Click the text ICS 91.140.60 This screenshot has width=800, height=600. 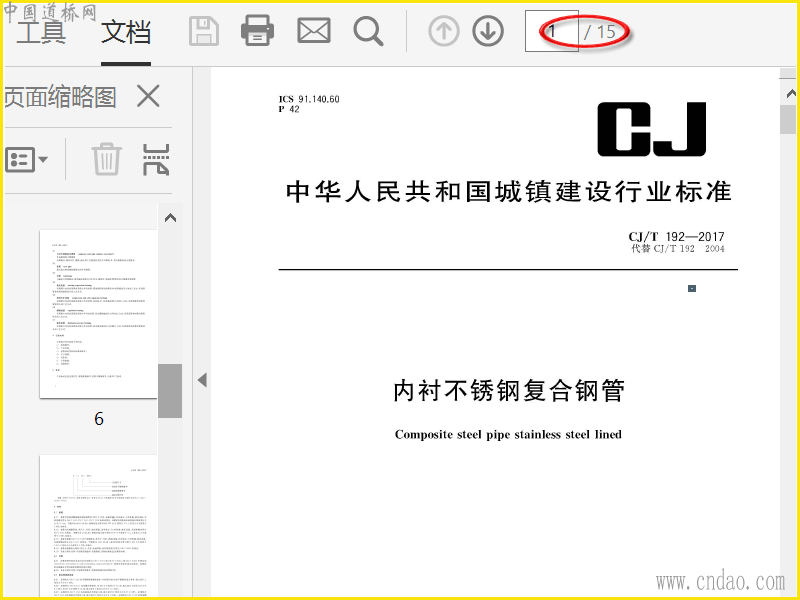pos(309,99)
